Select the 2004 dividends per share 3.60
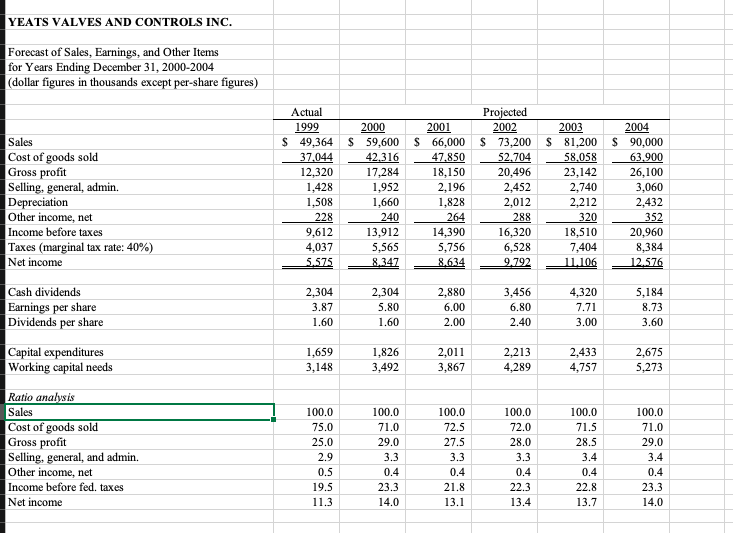The height and width of the screenshot is (533, 733). tap(652, 322)
